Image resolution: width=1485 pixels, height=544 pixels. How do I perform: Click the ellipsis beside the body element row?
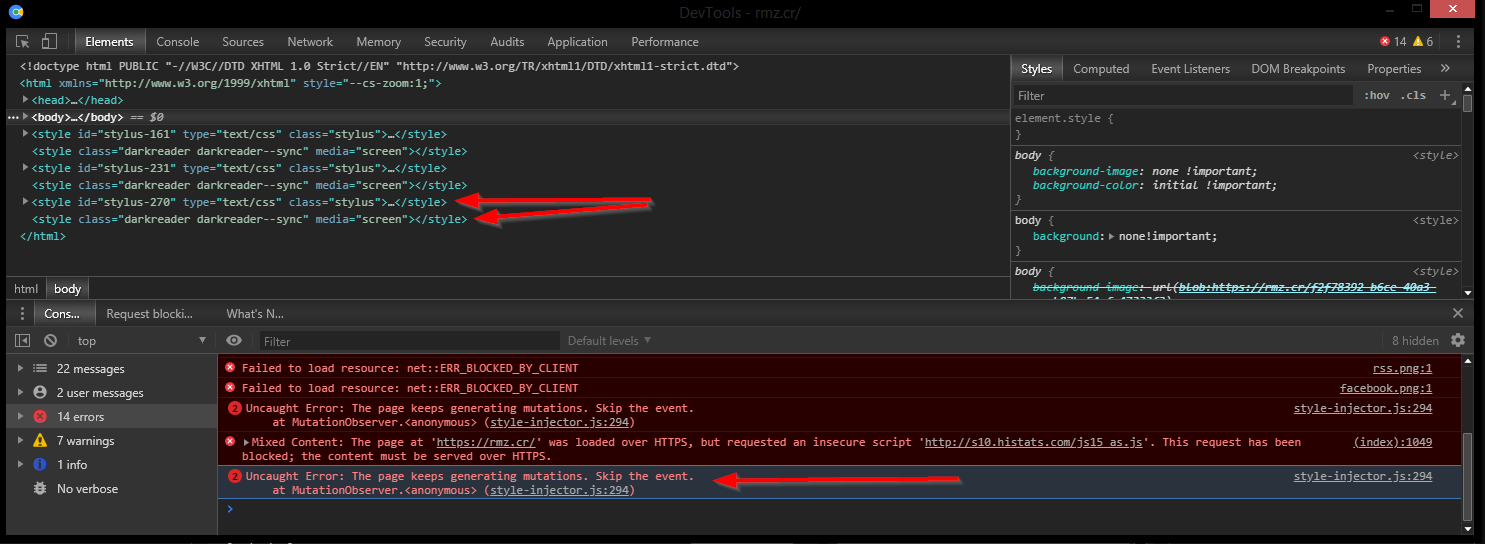[x=13, y=117]
